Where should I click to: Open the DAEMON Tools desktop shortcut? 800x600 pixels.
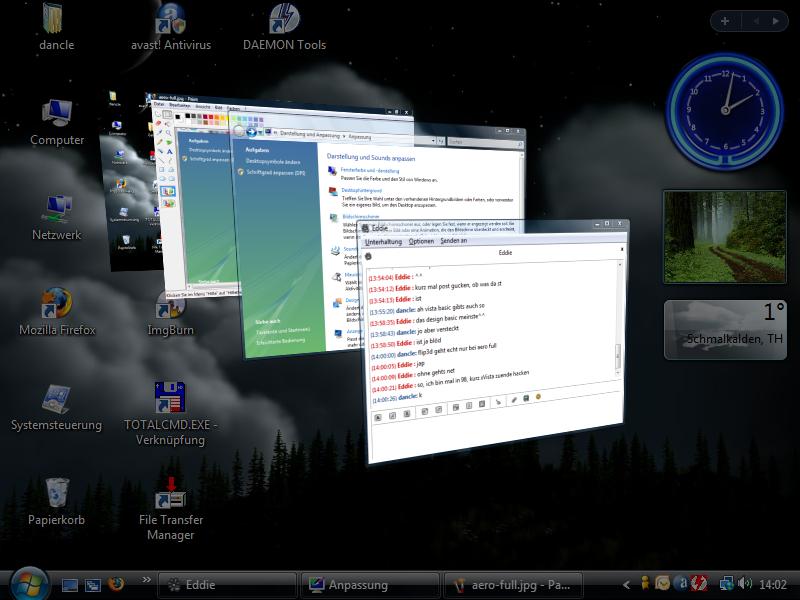pyautogui.click(x=284, y=20)
